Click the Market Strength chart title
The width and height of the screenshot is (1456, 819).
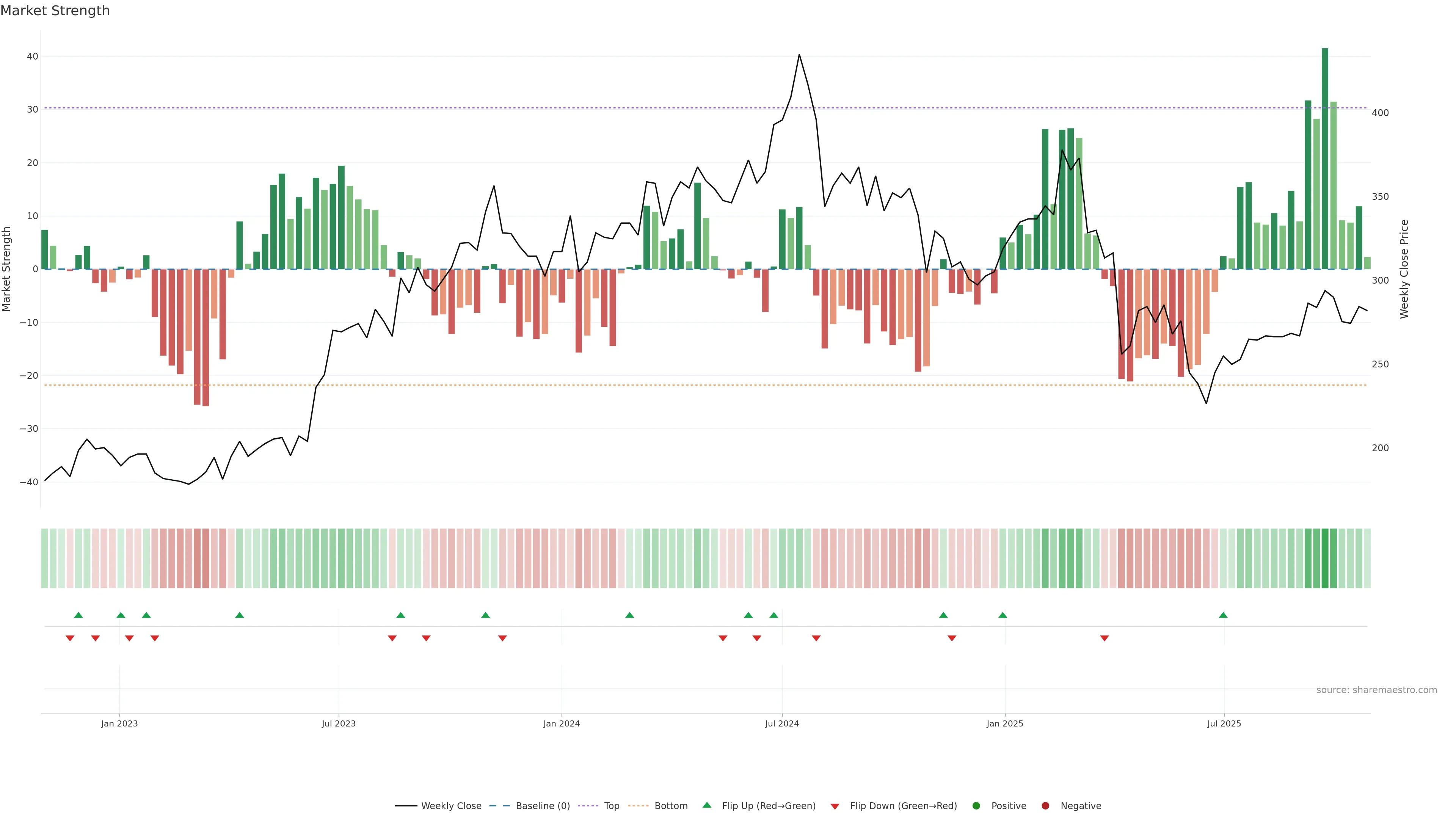click(55, 11)
